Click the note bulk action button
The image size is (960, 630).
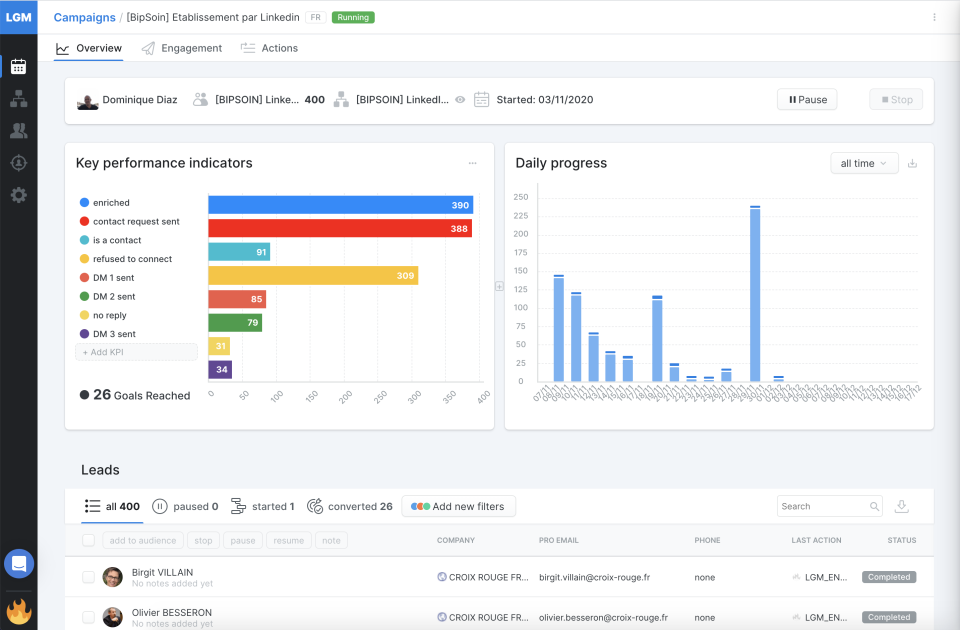click(x=331, y=541)
